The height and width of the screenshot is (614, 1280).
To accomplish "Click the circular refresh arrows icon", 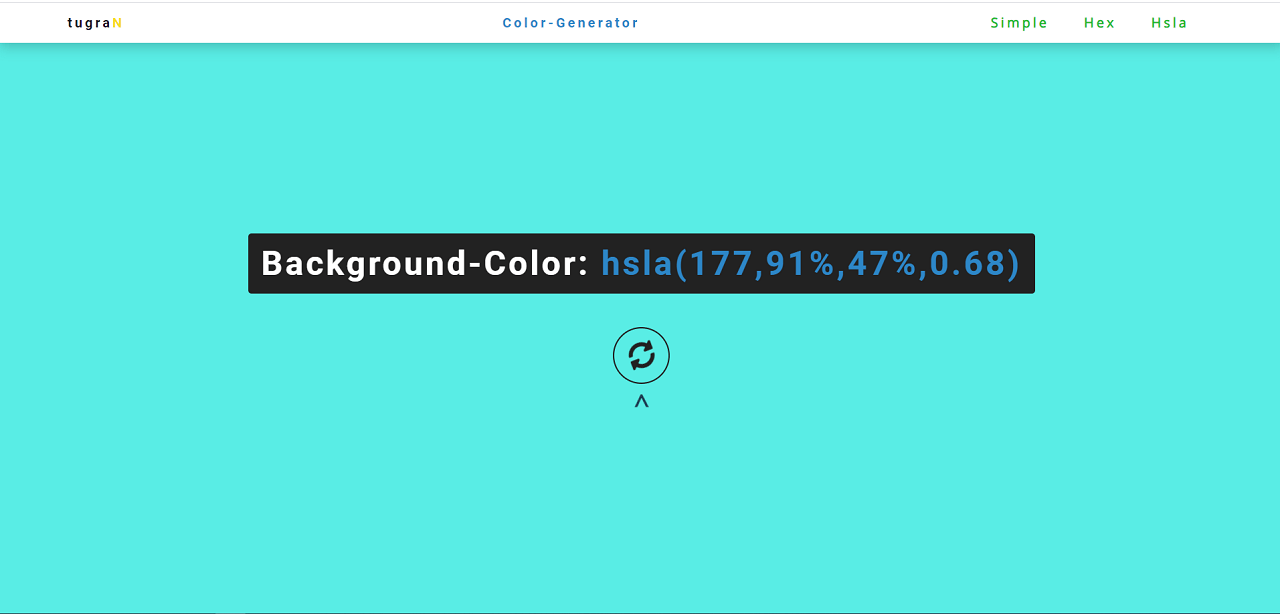I will point(641,355).
